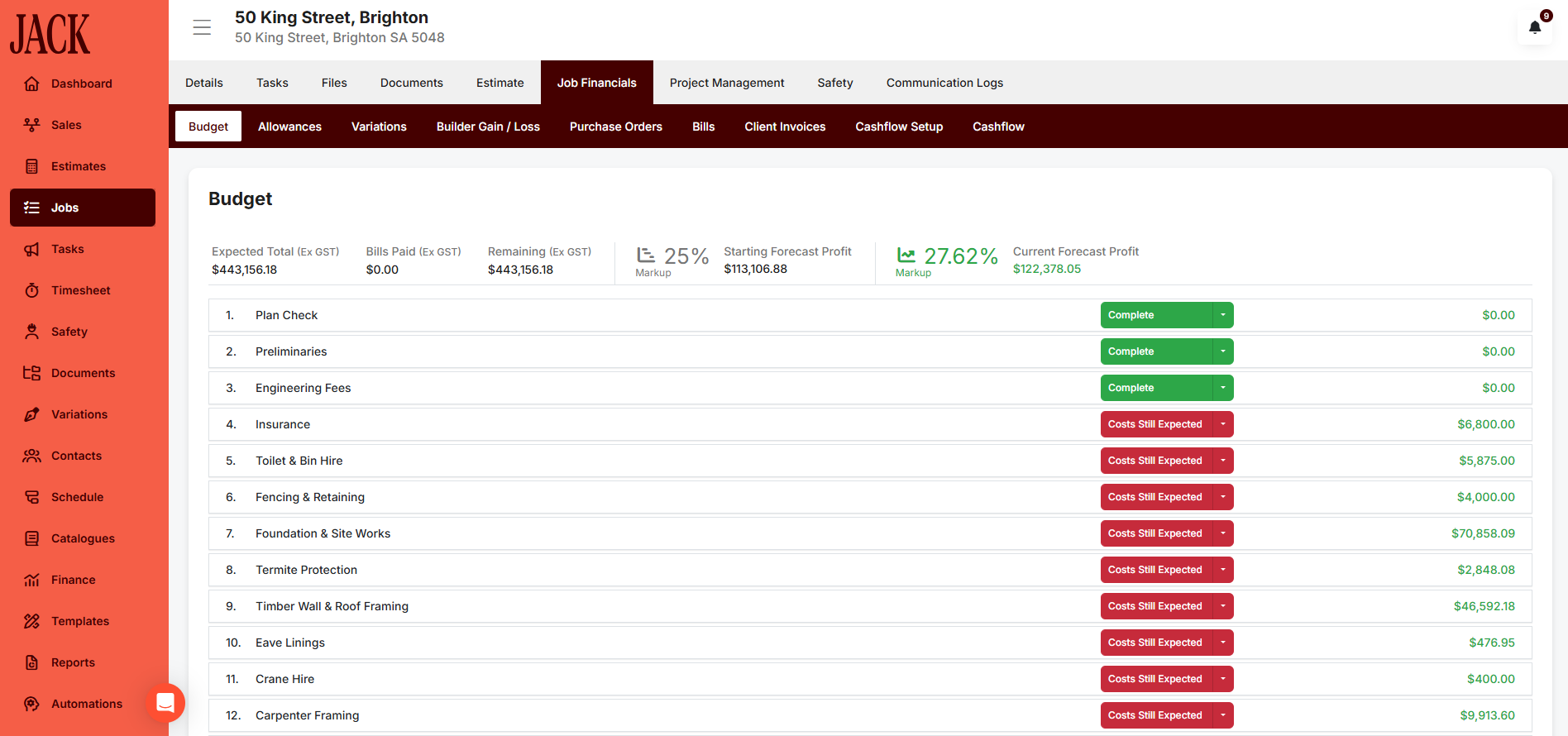Click the Expected Total value $443,156.18
1568x736 pixels.
click(244, 270)
